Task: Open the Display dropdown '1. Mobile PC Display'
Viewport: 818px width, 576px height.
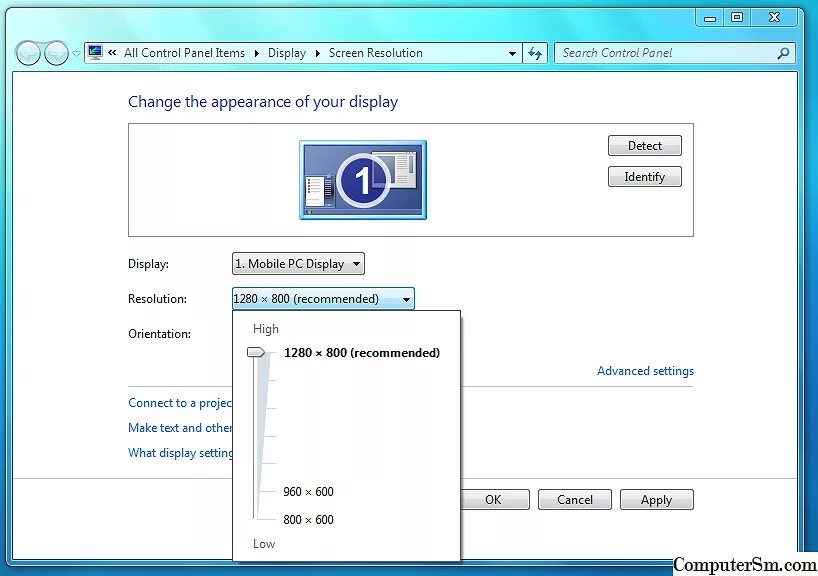Action: click(298, 263)
